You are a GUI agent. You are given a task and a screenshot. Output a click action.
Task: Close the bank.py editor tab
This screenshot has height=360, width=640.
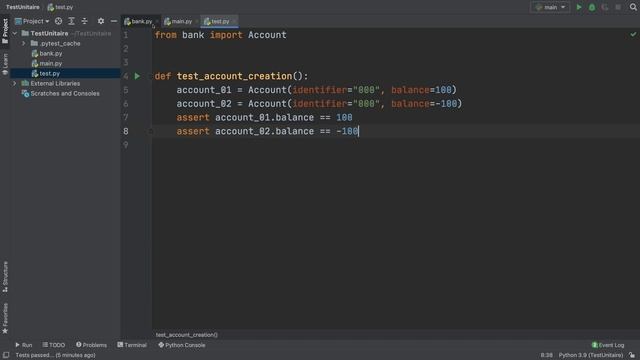click(x=157, y=21)
